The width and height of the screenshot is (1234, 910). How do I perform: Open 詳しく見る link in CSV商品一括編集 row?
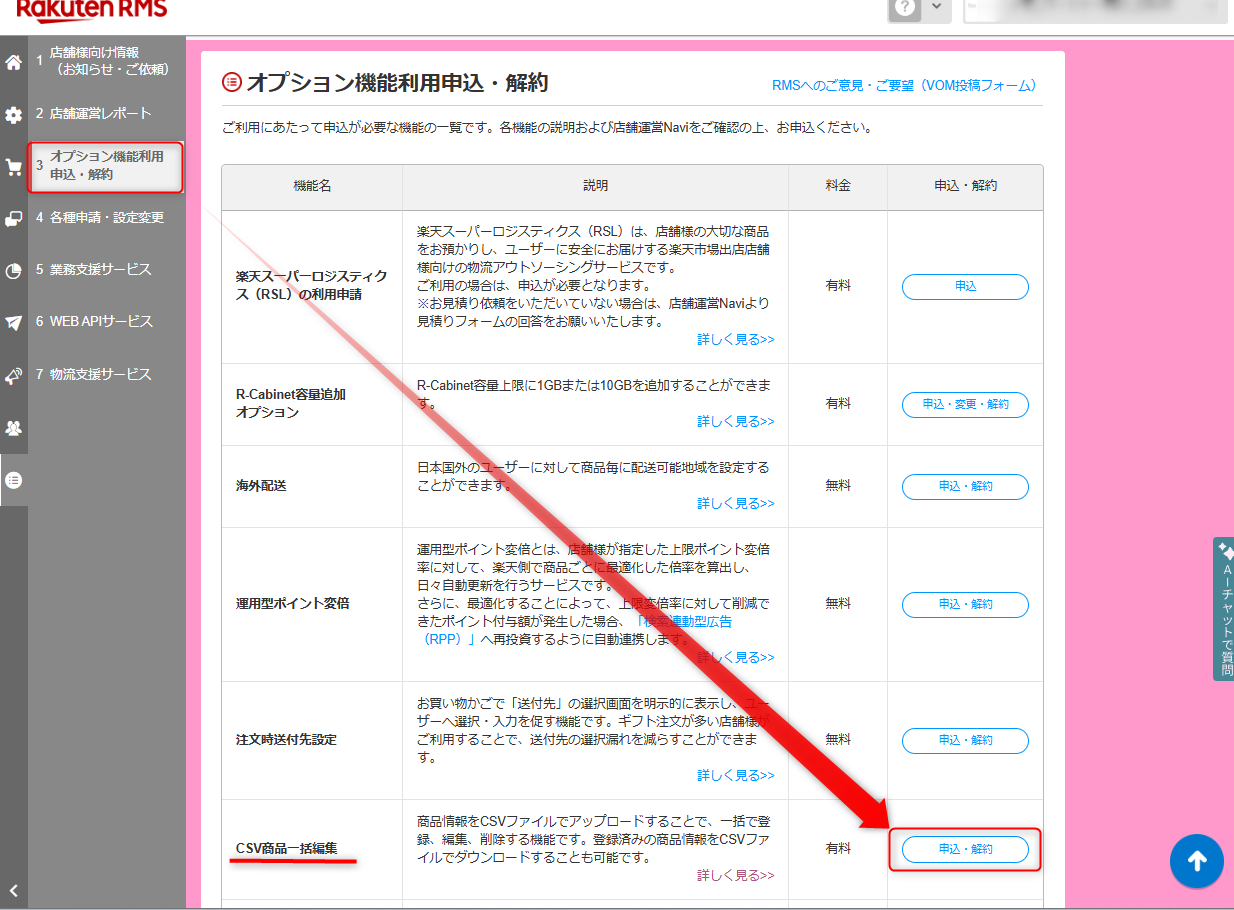(x=736, y=875)
